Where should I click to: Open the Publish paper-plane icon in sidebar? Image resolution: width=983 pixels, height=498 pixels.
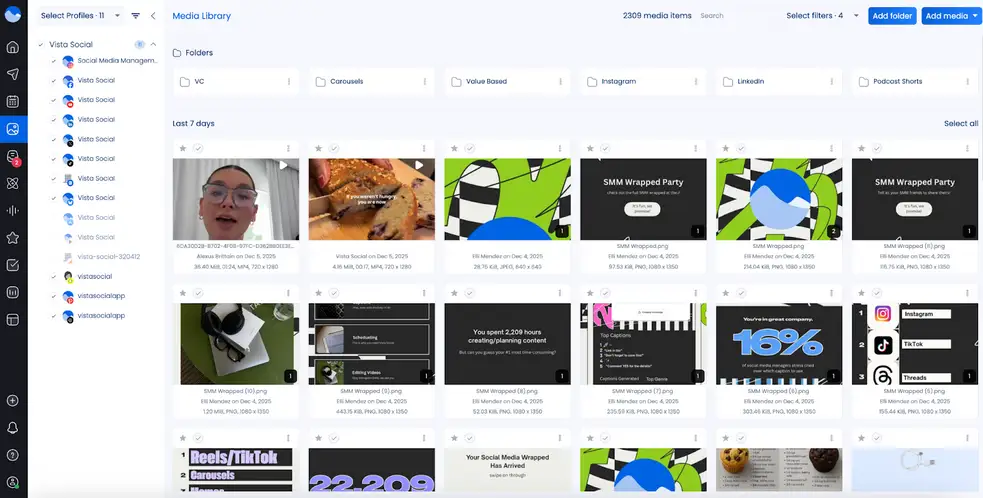13,74
